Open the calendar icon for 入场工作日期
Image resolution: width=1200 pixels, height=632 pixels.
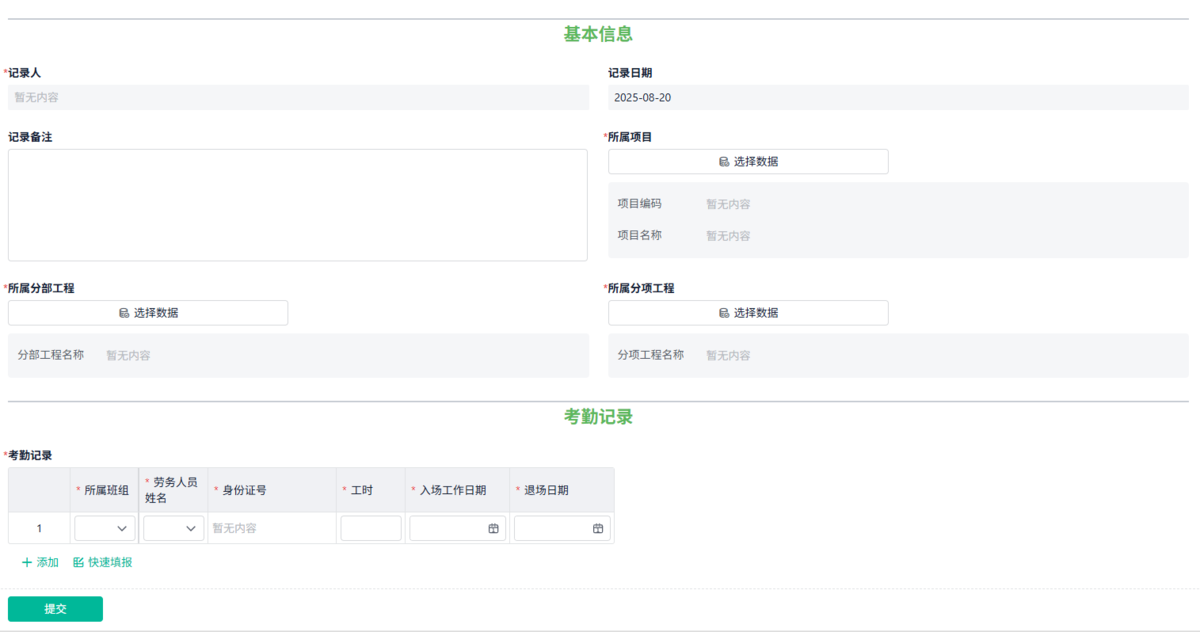[x=494, y=528]
